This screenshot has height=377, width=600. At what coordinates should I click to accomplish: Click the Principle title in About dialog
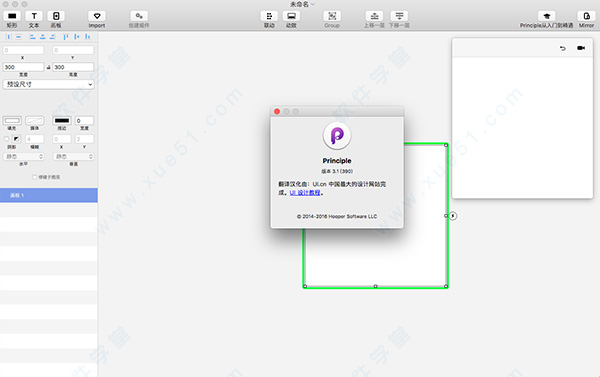[337, 161]
